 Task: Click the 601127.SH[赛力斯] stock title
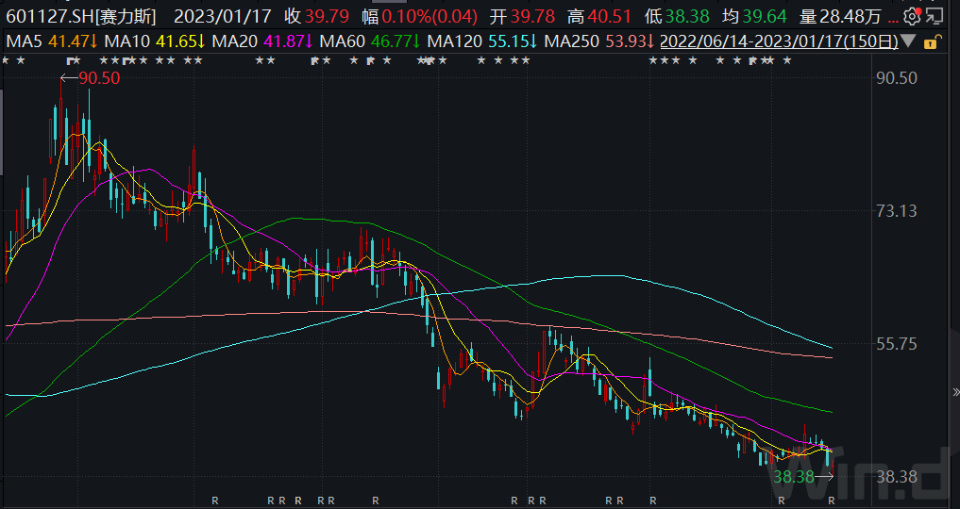pos(81,17)
